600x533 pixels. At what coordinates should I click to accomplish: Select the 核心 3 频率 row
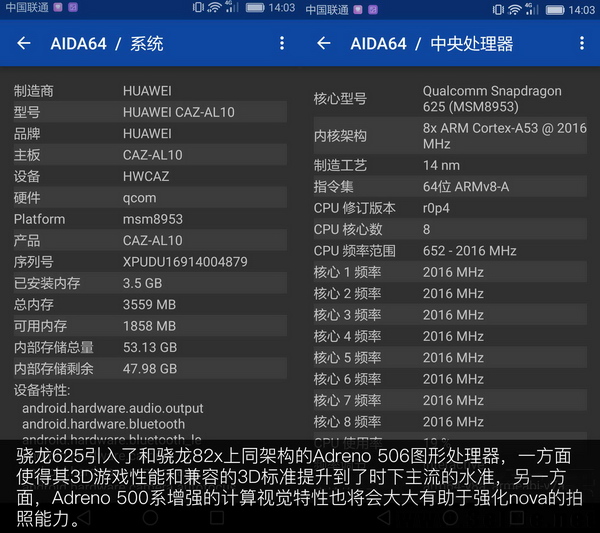coord(450,315)
